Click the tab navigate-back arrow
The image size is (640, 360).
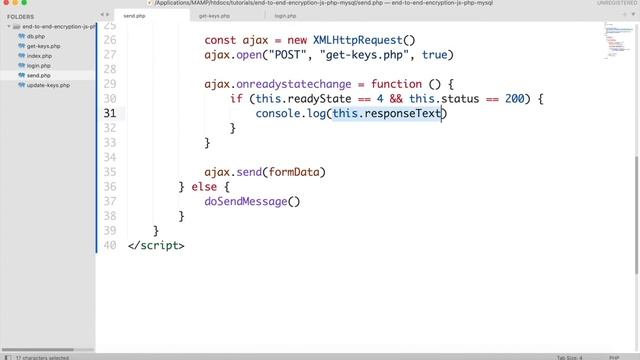102,15
